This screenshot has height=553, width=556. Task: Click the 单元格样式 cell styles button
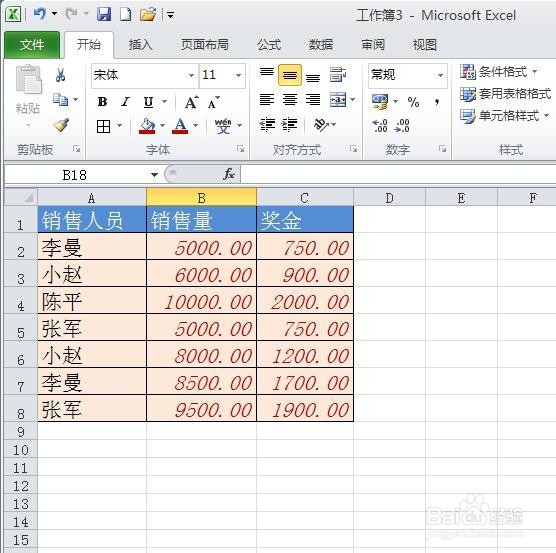tap(504, 116)
